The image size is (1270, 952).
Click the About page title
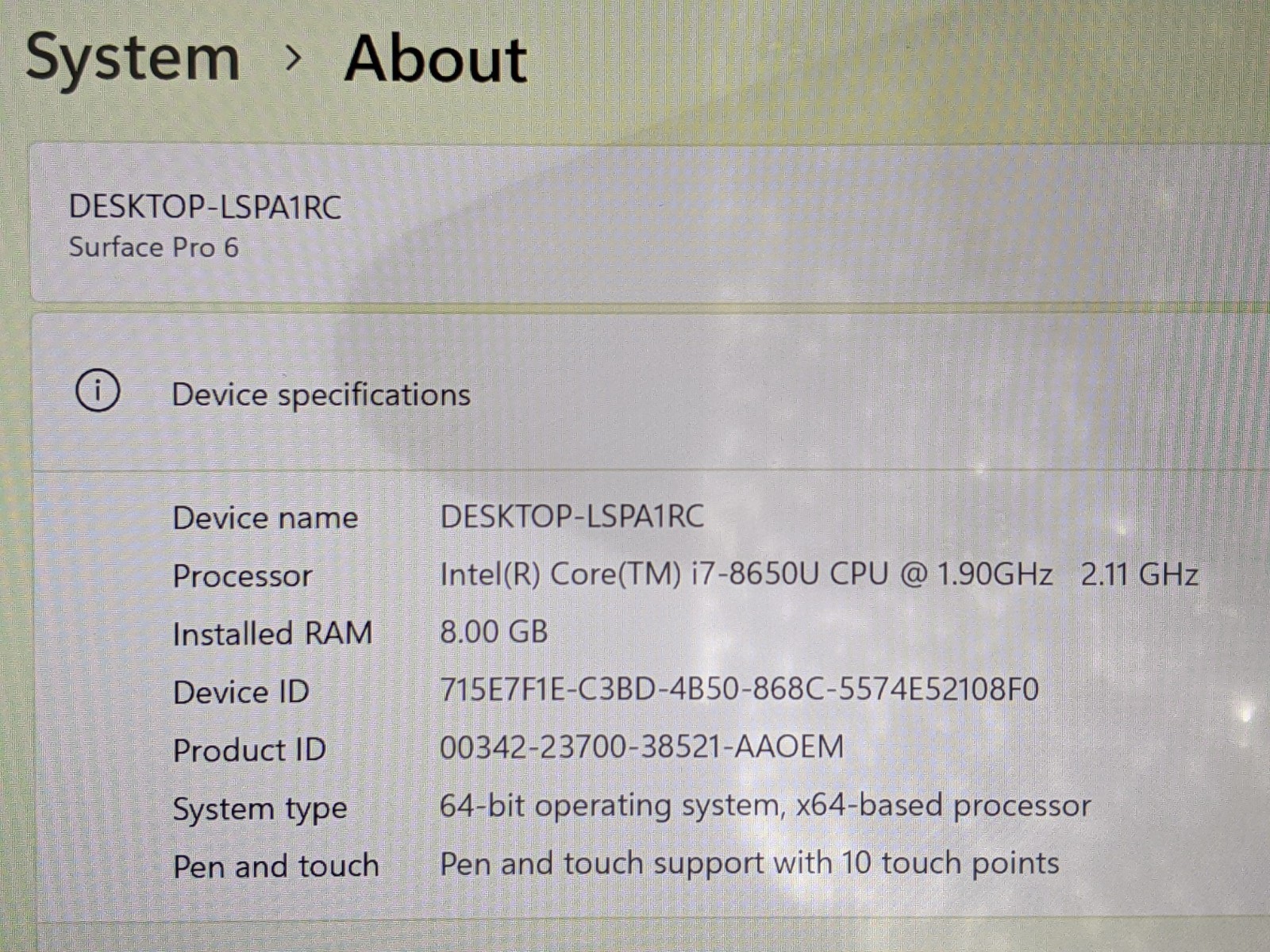[436, 59]
